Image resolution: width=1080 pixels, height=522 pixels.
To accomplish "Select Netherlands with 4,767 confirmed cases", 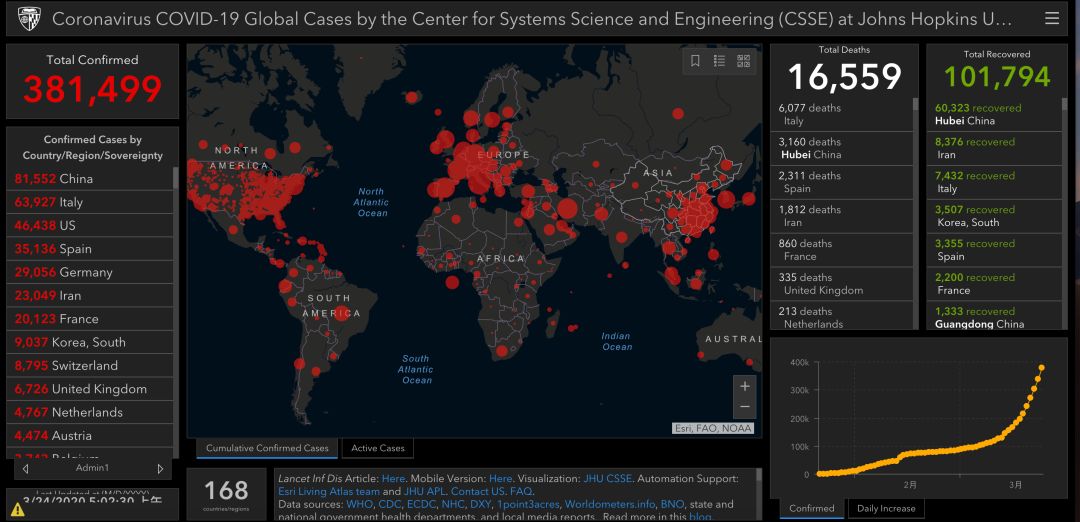I will coord(90,413).
